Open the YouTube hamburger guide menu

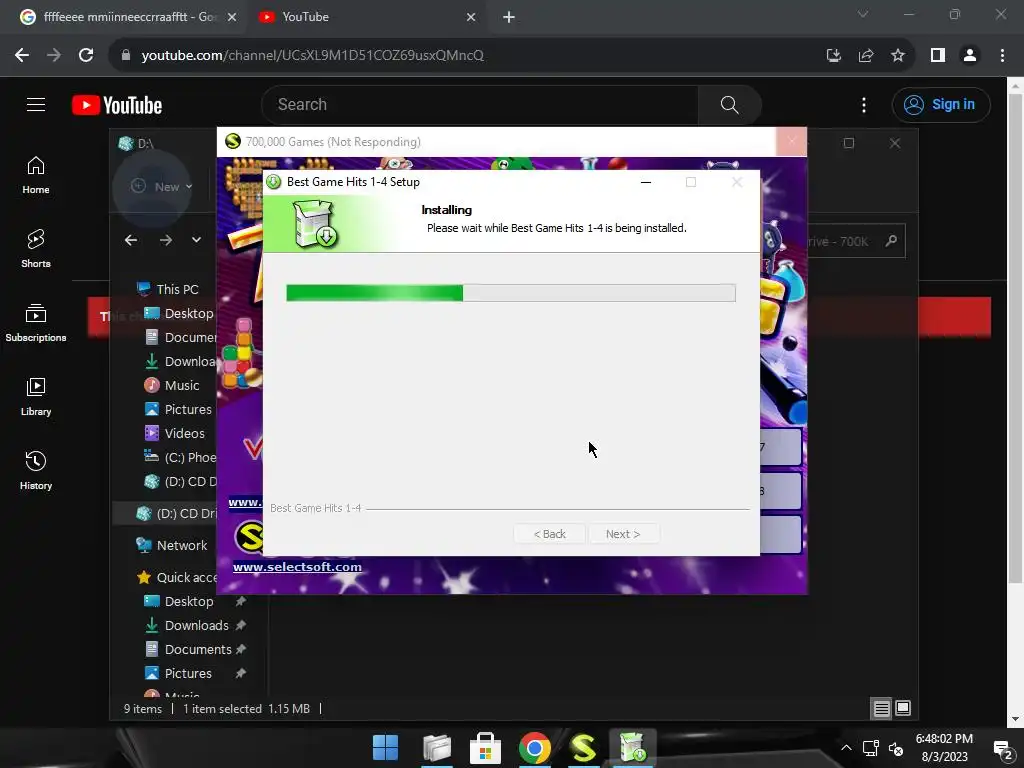(36, 104)
